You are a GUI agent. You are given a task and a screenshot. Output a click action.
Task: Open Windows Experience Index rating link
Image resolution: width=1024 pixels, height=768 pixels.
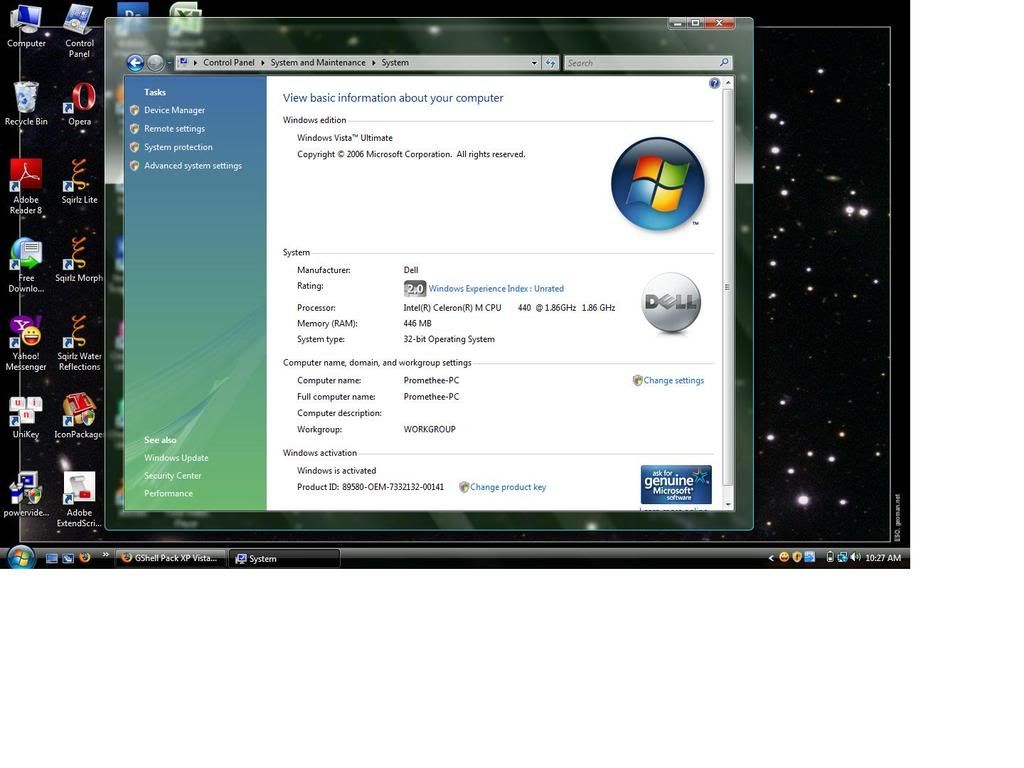click(496, 289)
